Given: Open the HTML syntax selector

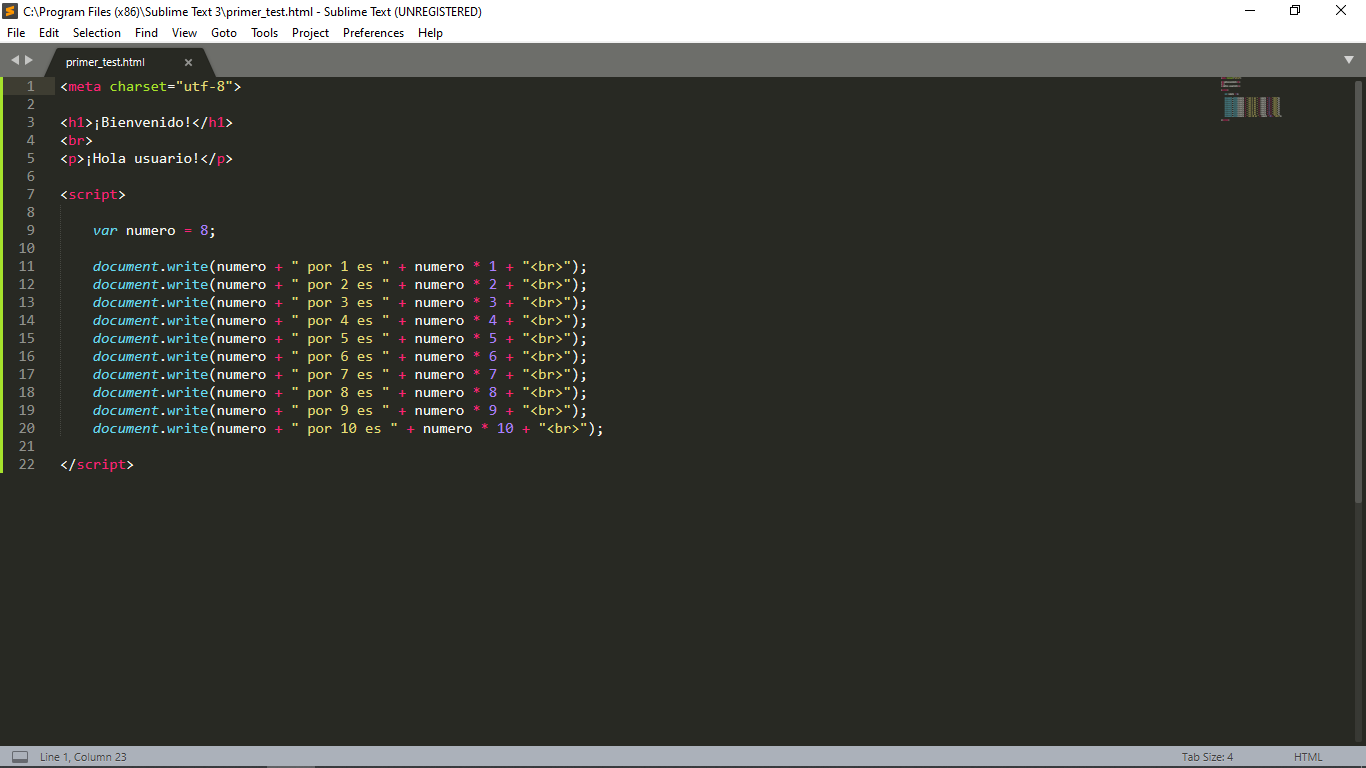Looking at the screenshot, I should click(x=1308, y=757).
